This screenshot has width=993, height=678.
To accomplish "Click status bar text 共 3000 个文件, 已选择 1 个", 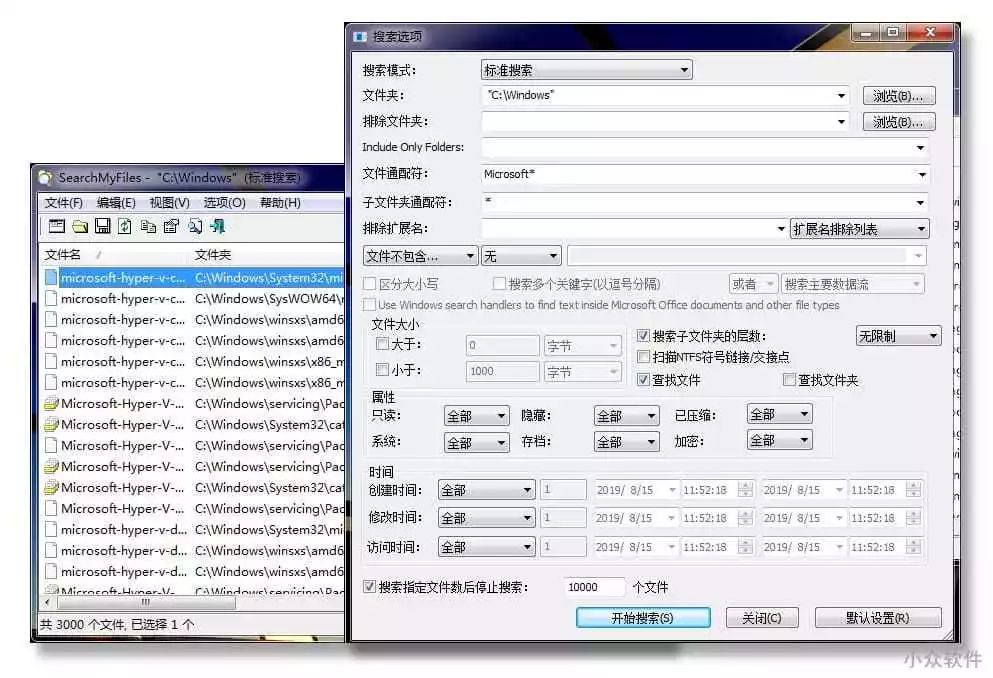I will pyautogui.click(x=117, y=624).
